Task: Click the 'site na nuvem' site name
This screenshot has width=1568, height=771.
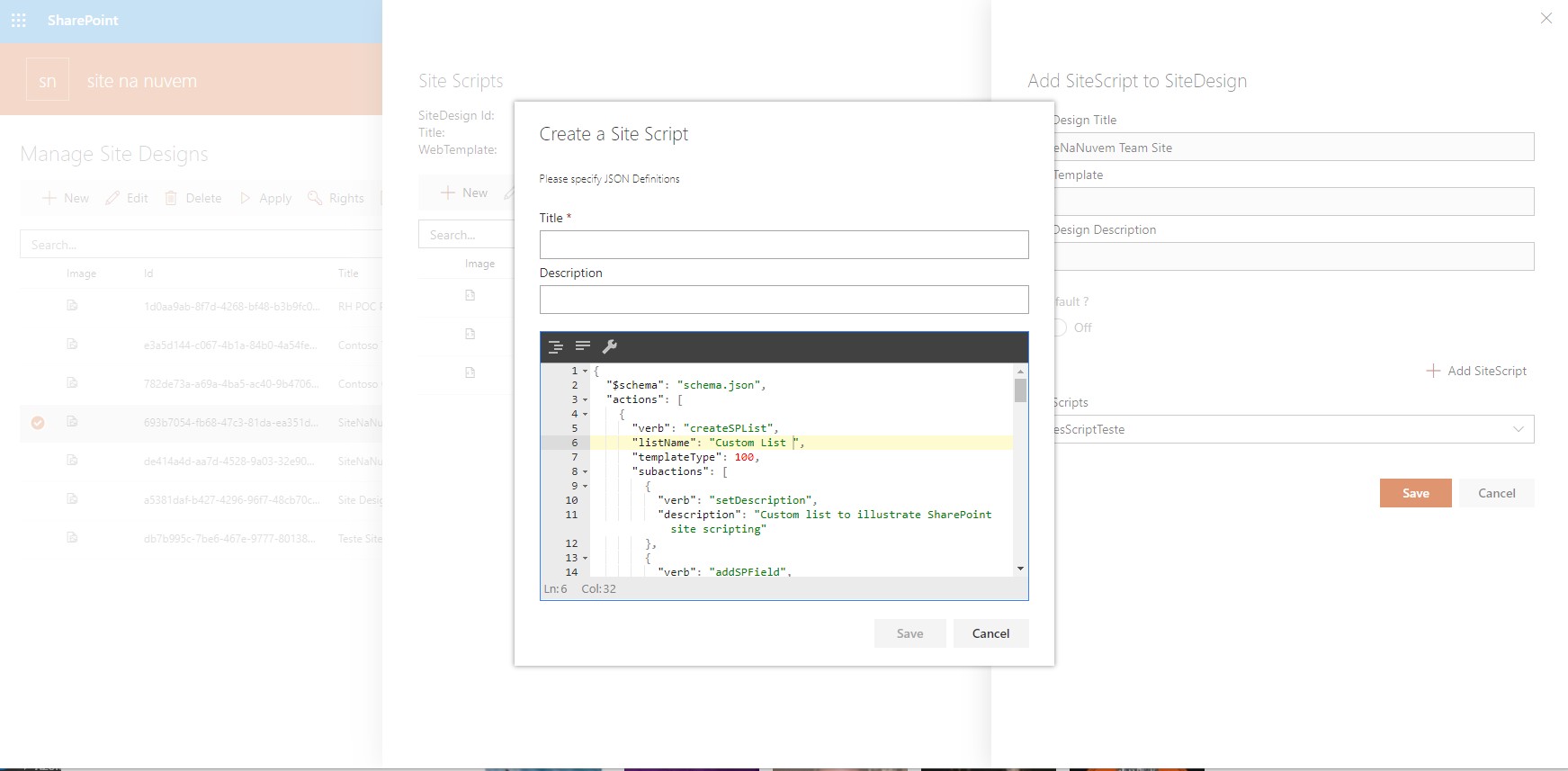Action: pos(142,81)
